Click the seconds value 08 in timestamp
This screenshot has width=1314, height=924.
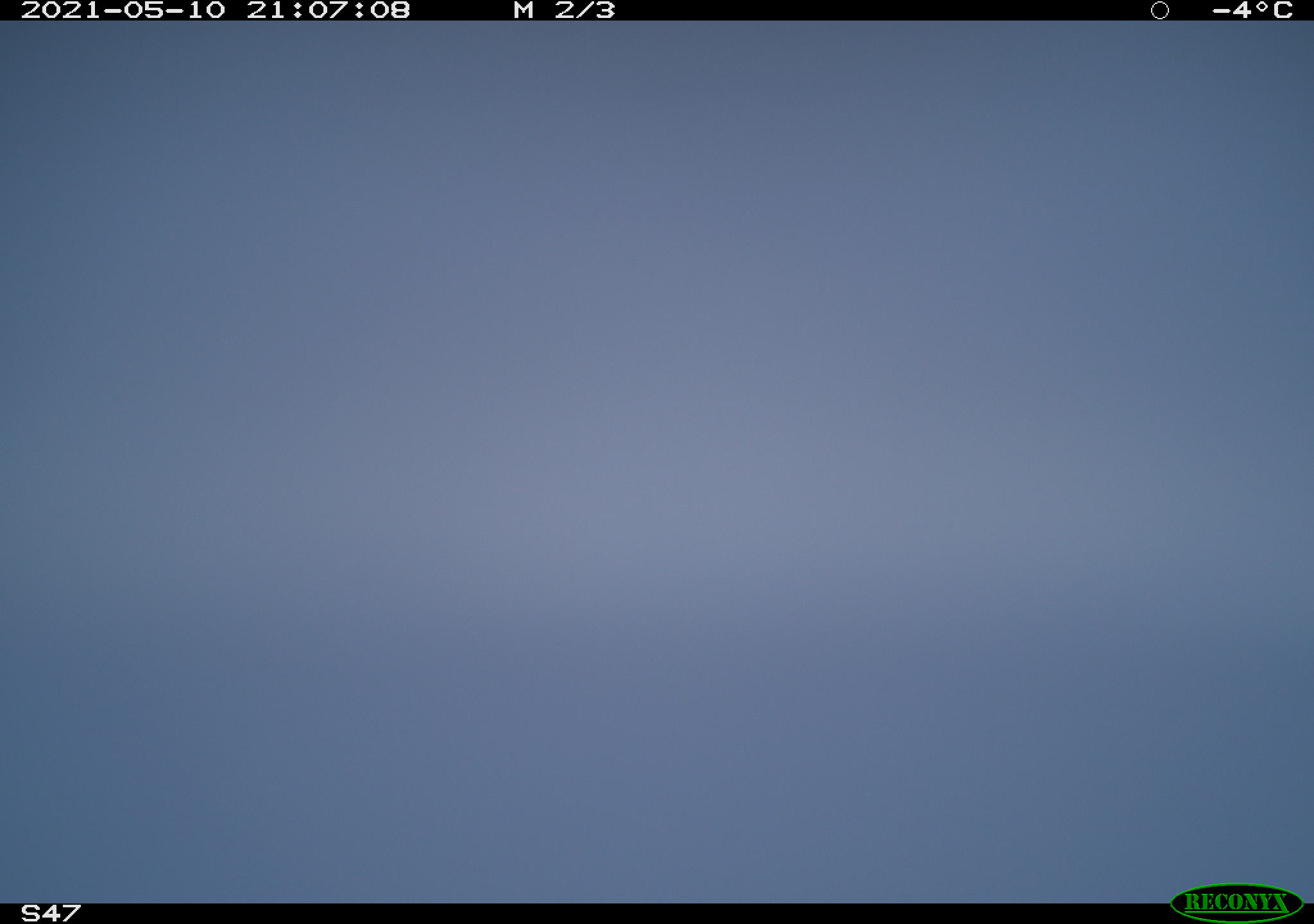[x=390, y=10]
